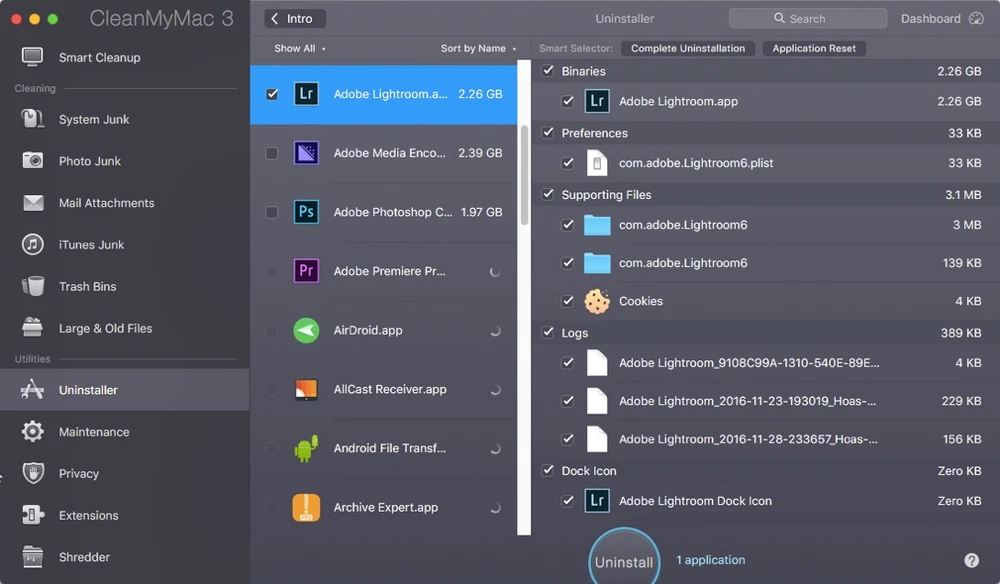Open the Trash Bins icon

point(33,287)
